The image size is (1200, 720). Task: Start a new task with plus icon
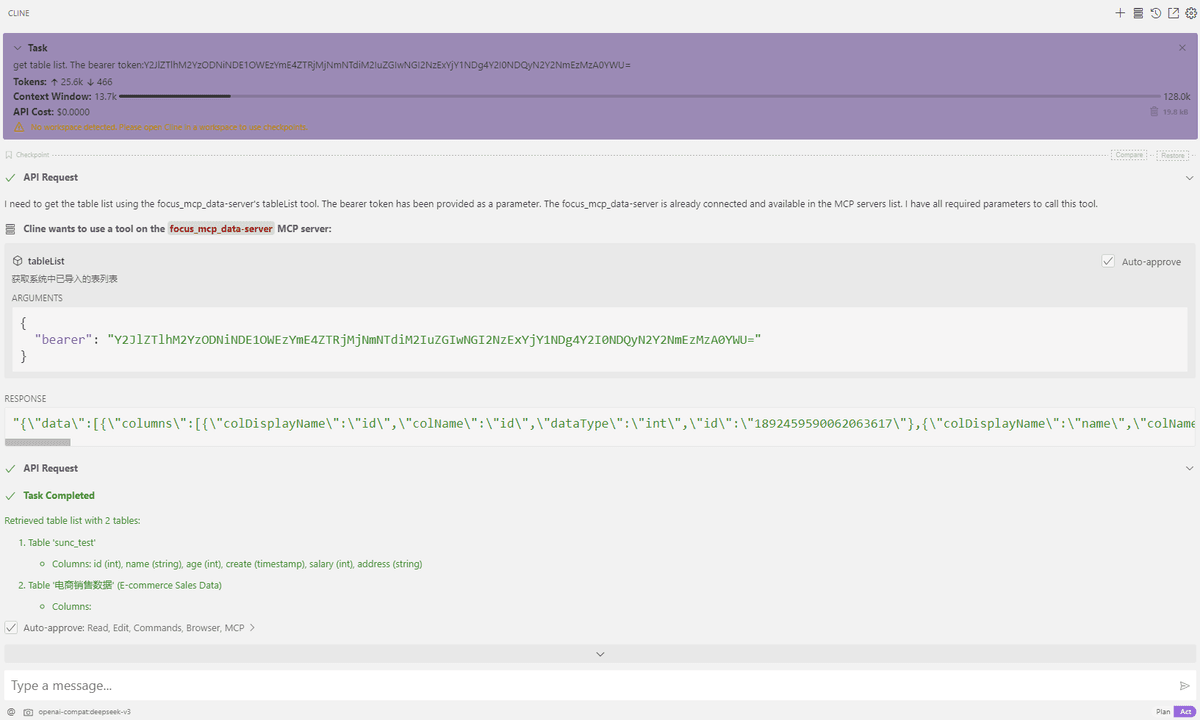pos(1121,13)
